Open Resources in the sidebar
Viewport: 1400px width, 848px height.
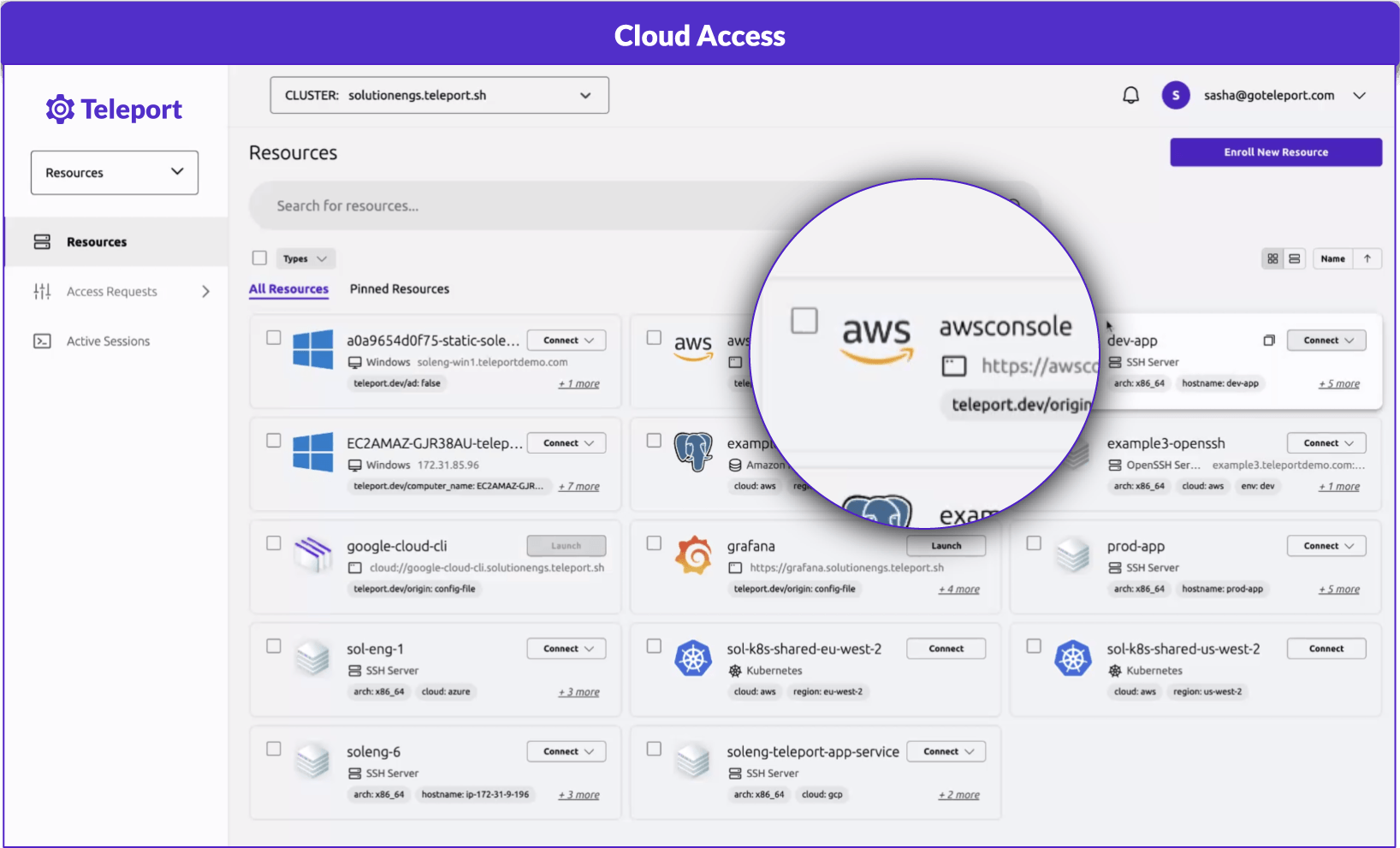pos(116,242)
